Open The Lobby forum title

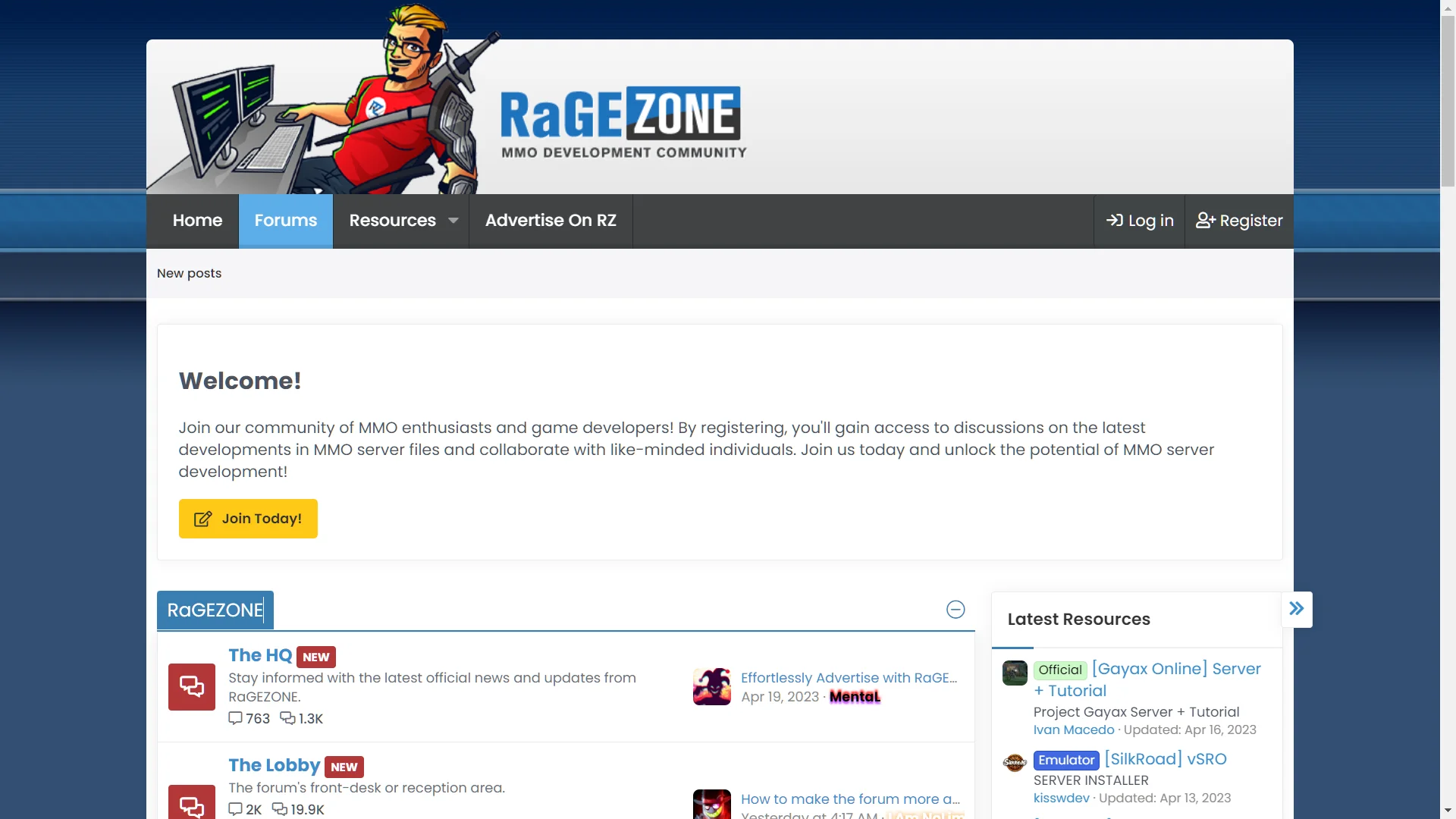275,765
